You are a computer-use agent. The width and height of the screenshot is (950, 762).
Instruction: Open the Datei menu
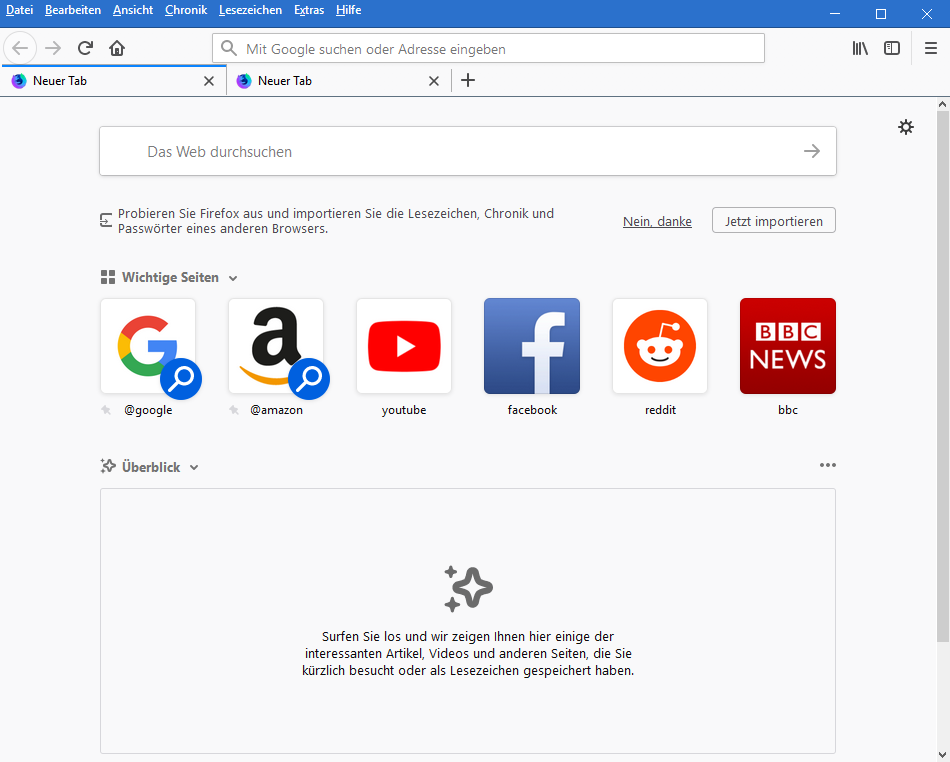[x=19, y=10]
